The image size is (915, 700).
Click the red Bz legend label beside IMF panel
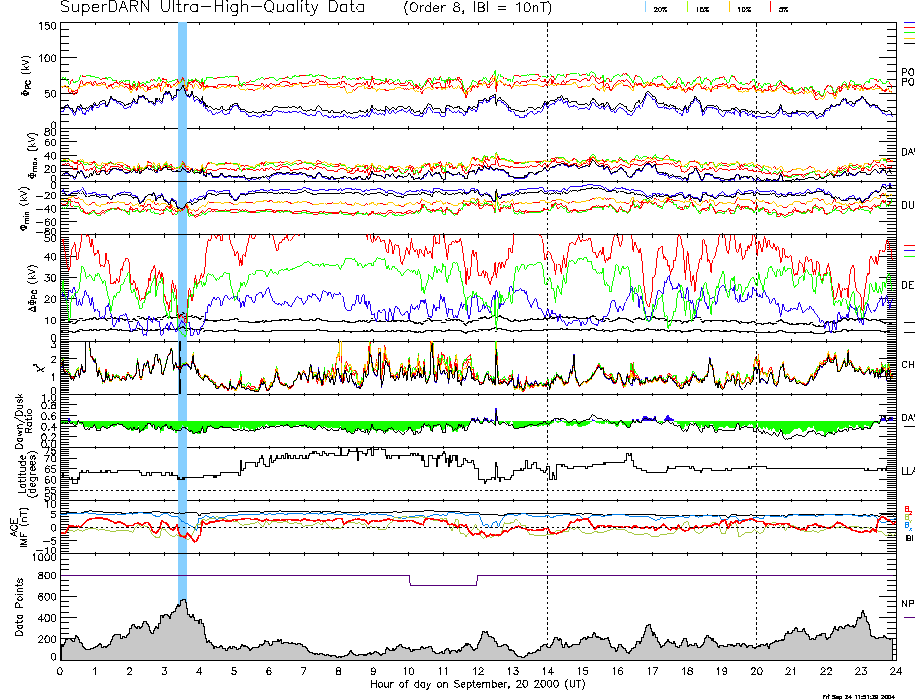tap(907, 508)
